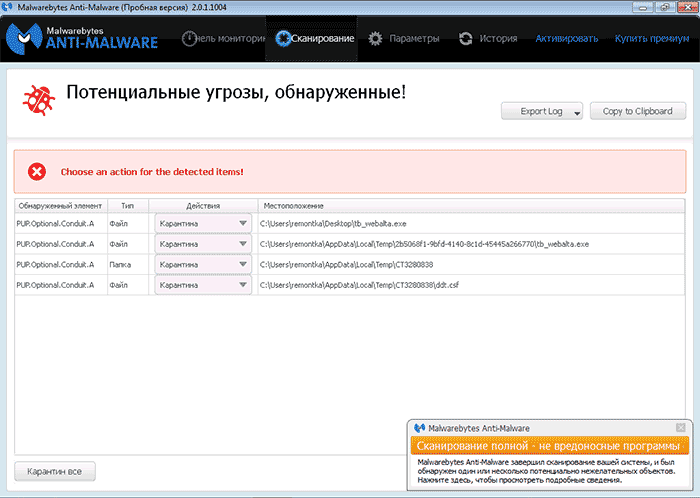Screen dimensions: 700x498
Task: Click the Карантин все button
Action: (x=55, y=472)
